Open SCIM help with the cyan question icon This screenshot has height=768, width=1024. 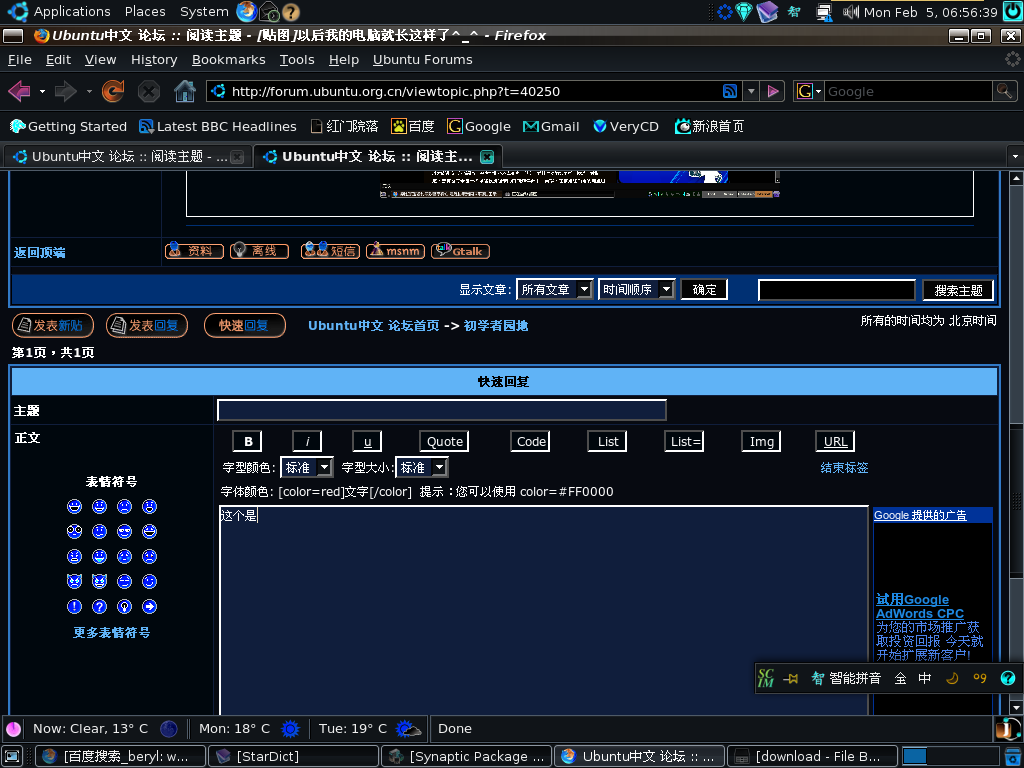[x=1008, y=678]
